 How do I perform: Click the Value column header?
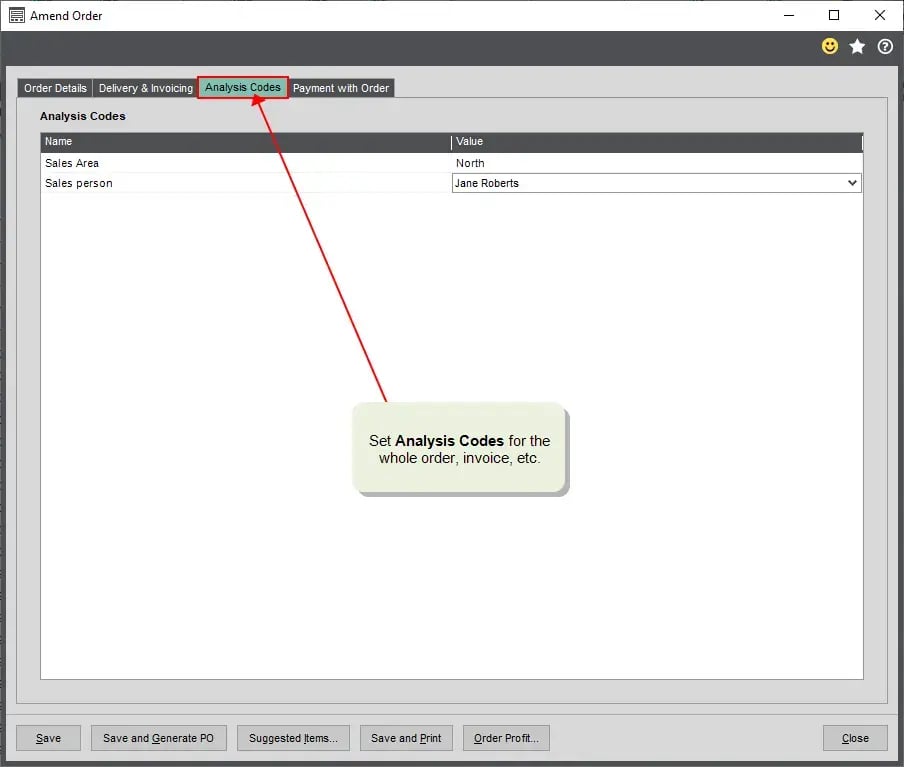pyautogui.click(x=657, y=142)
